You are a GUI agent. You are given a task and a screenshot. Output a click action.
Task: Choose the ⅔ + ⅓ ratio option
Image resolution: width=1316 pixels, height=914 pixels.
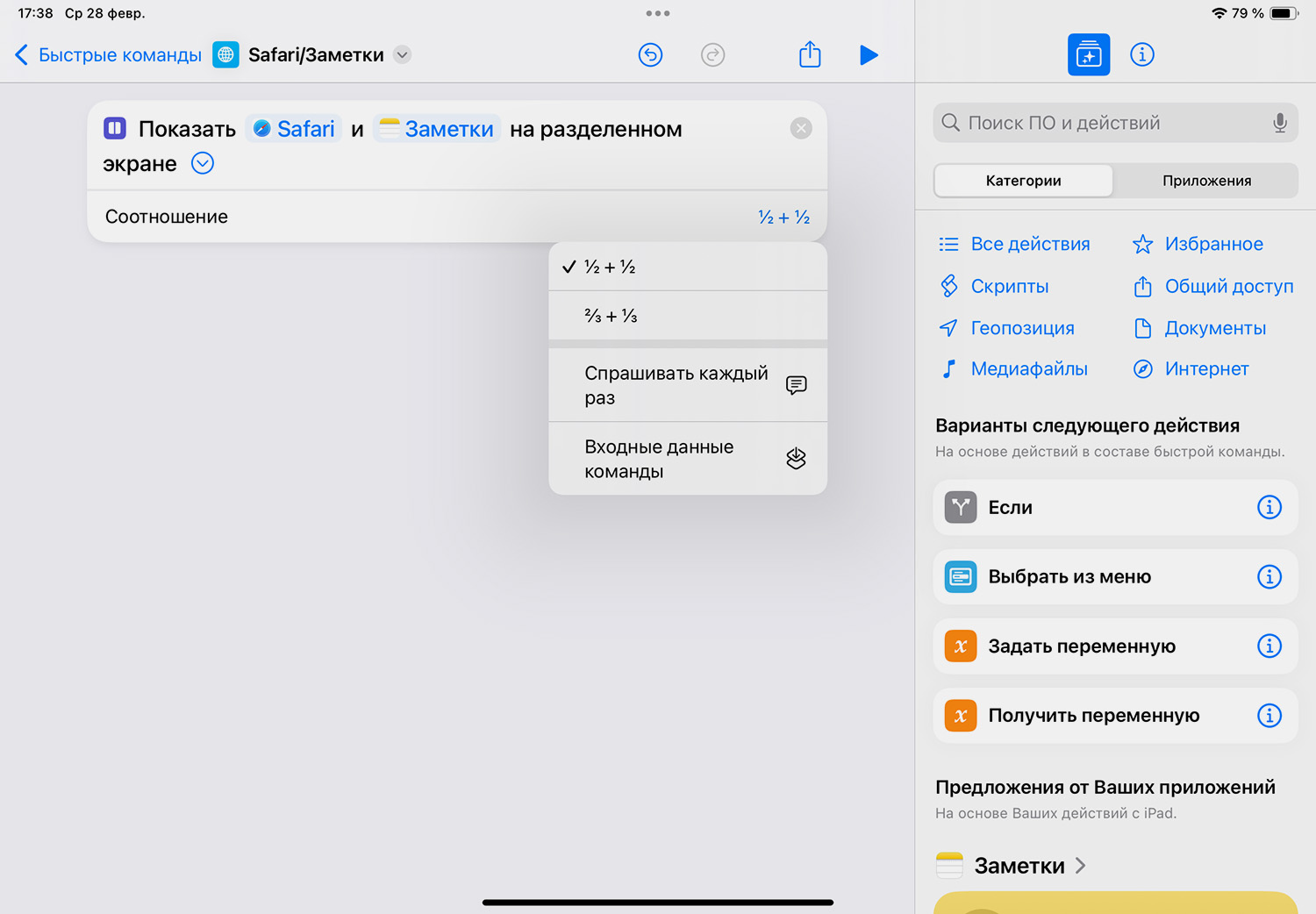pos(688,316)
